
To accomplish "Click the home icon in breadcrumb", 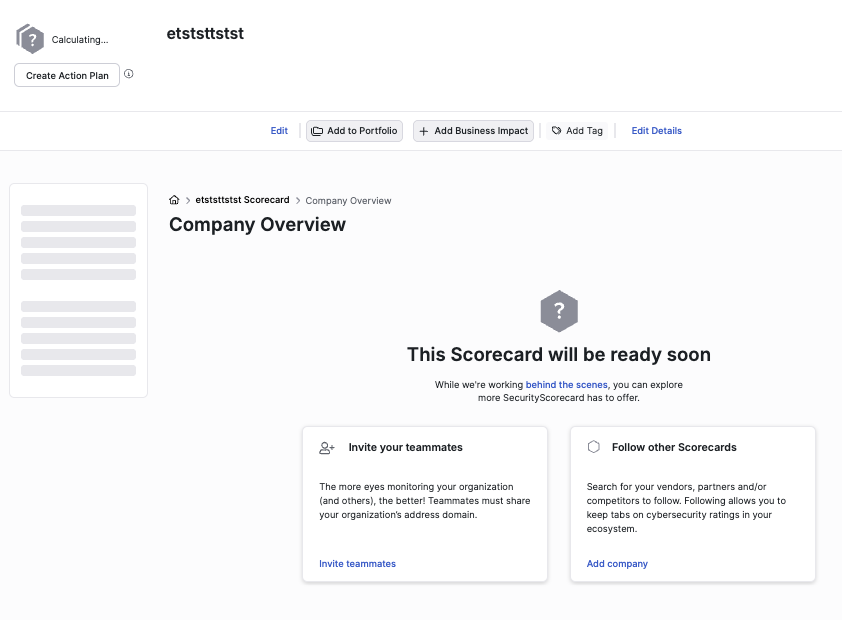I will click(x=174, y=200).
